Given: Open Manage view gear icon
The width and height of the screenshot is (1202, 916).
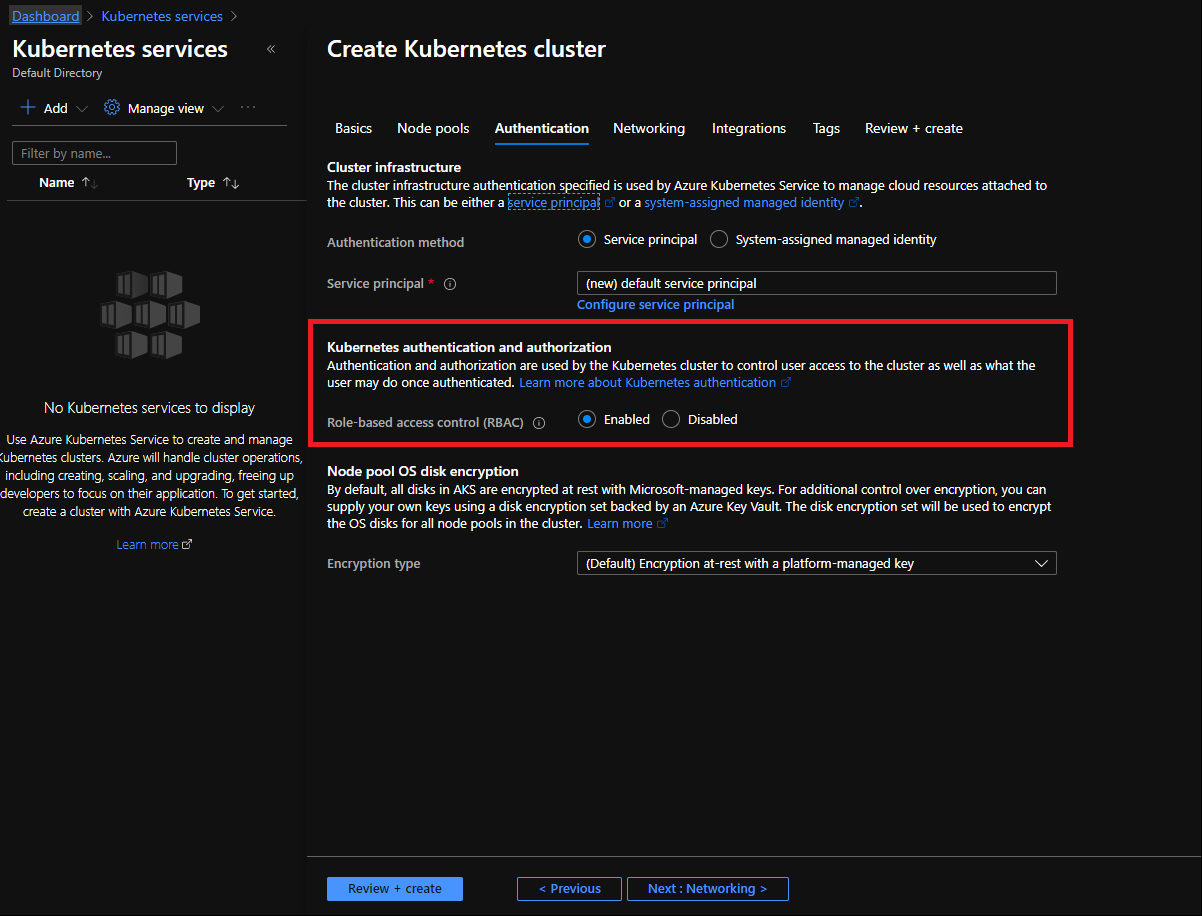Looking at the screenshot, I should pyautogui.click(x=112, y=108).
